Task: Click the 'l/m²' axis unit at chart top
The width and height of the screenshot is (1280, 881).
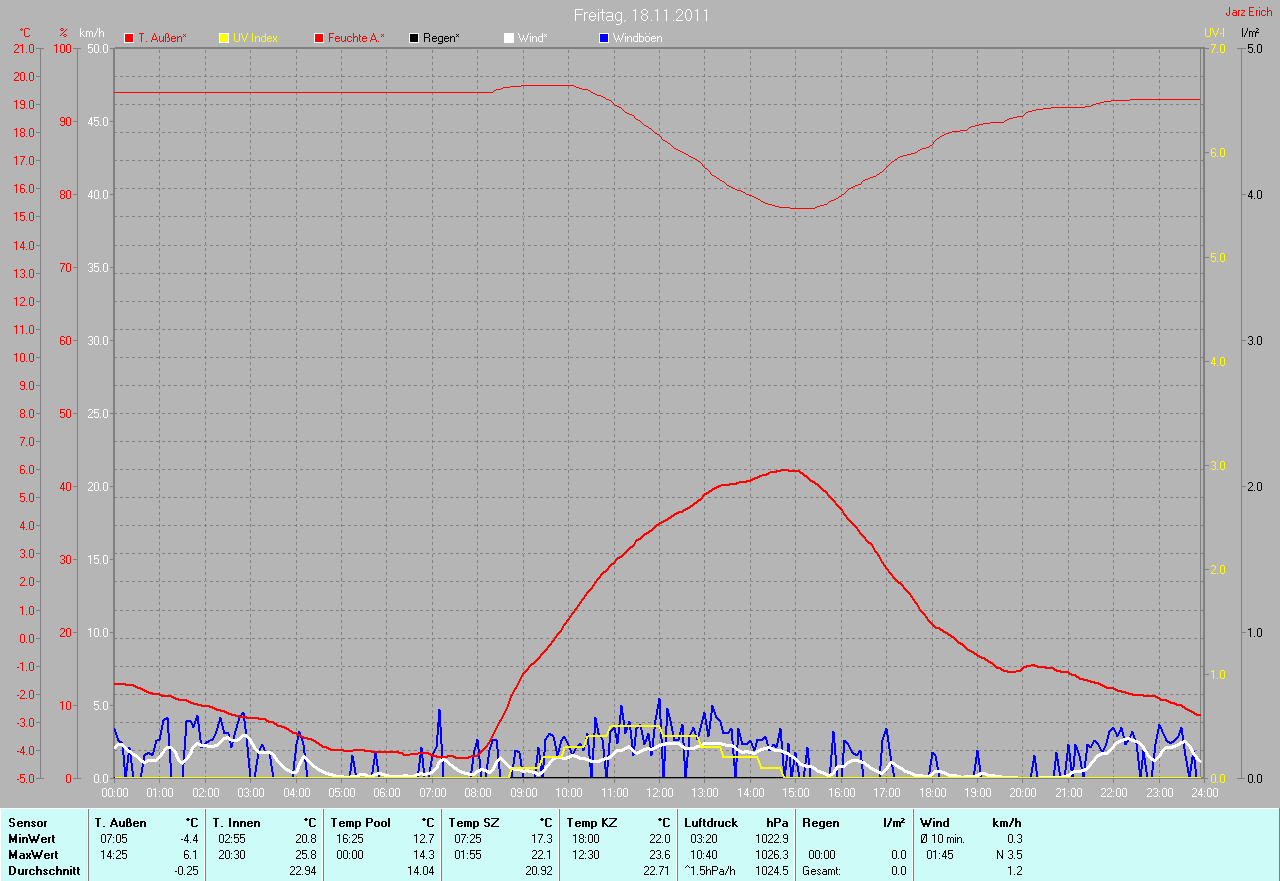Action: 1250,33
